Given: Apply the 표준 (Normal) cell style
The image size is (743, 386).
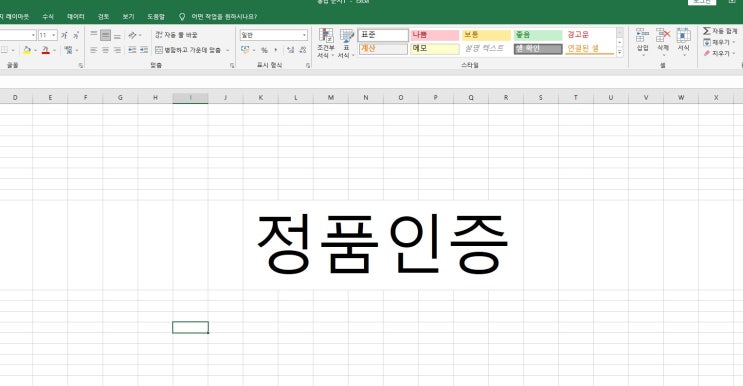Looking at the screenshot, I should coord(383,35).
